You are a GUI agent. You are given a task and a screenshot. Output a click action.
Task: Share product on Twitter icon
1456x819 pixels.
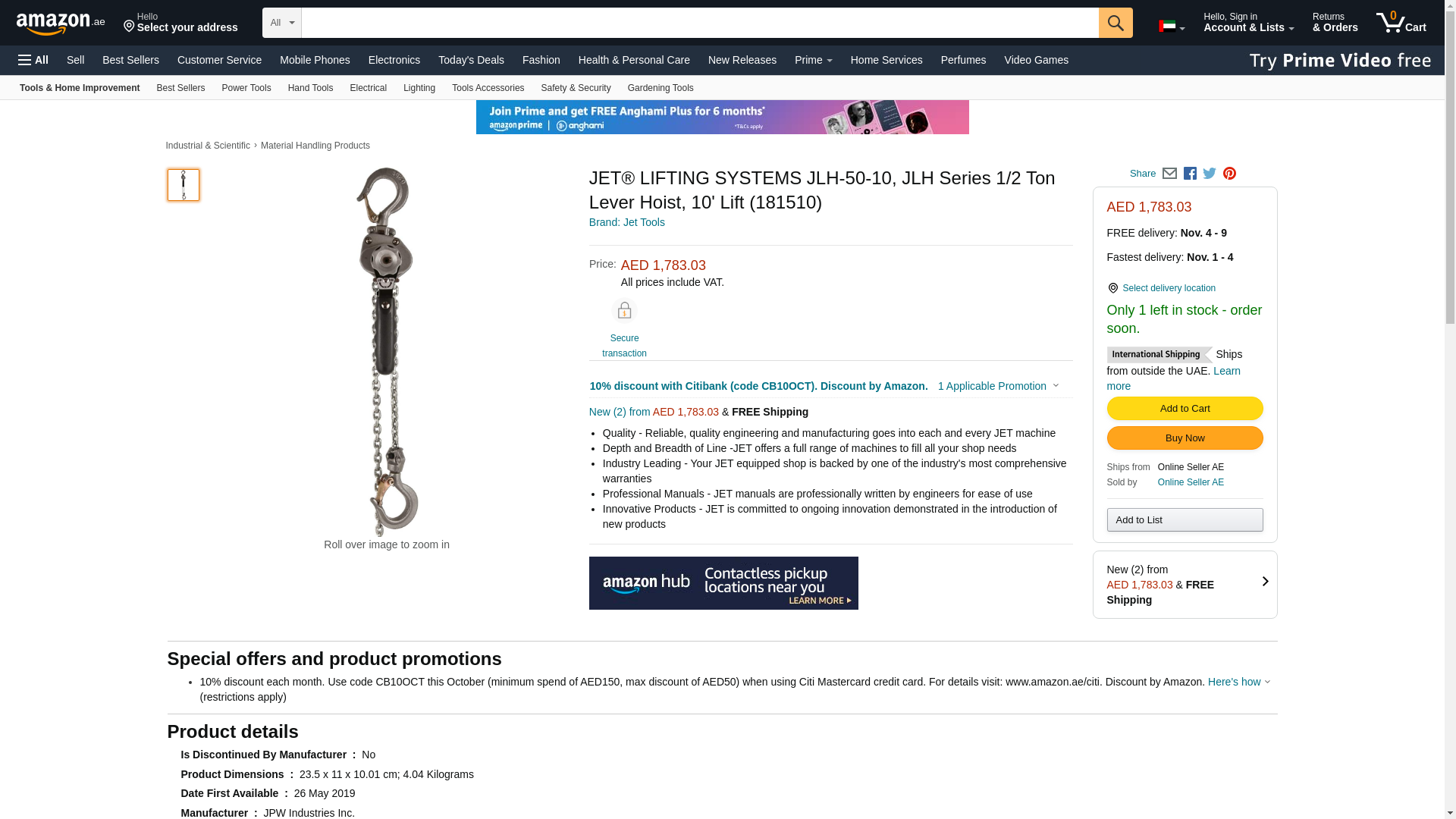click(1210, 174)
